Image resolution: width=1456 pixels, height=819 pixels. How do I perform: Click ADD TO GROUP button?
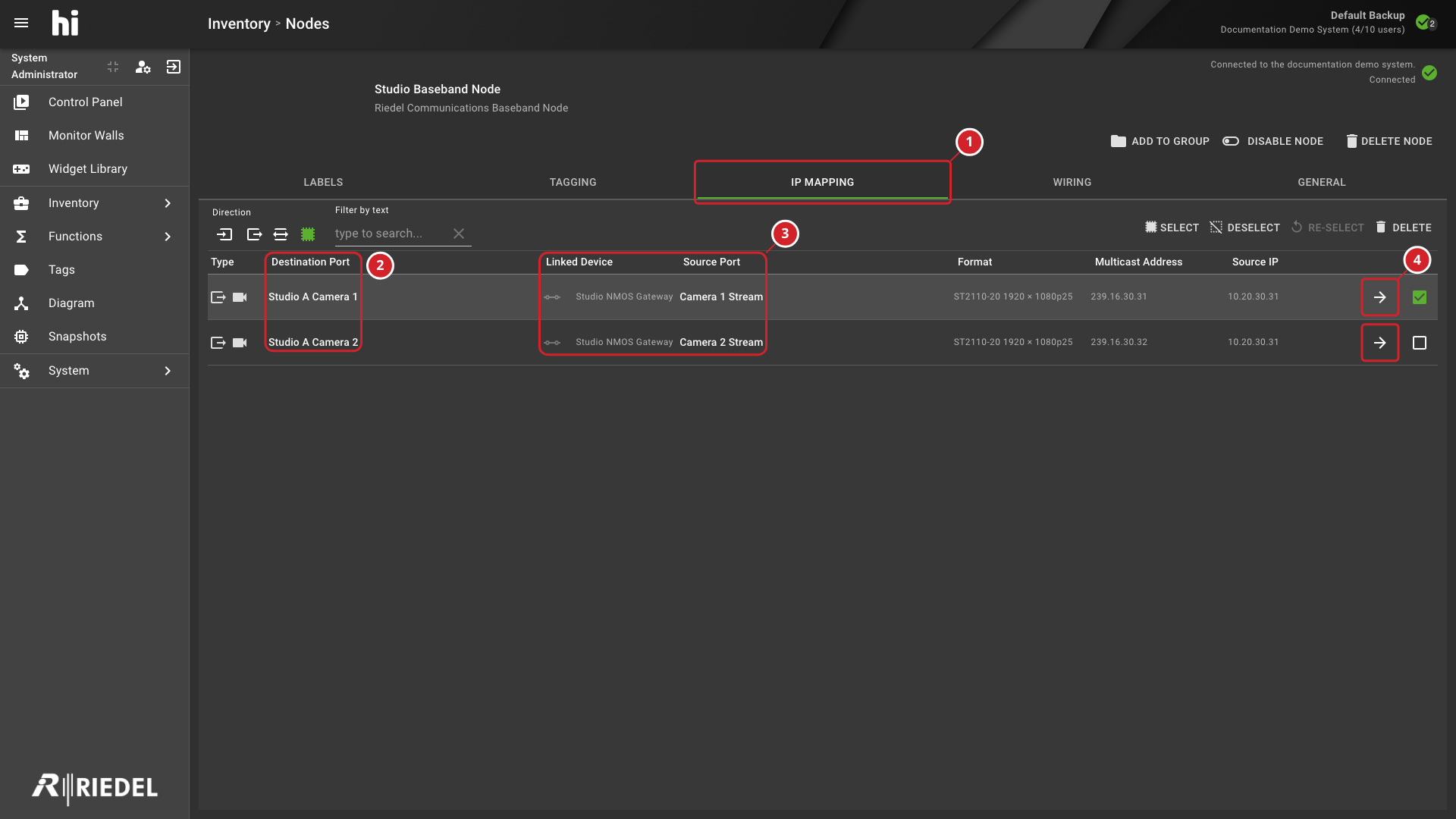tap(1159, 141)
